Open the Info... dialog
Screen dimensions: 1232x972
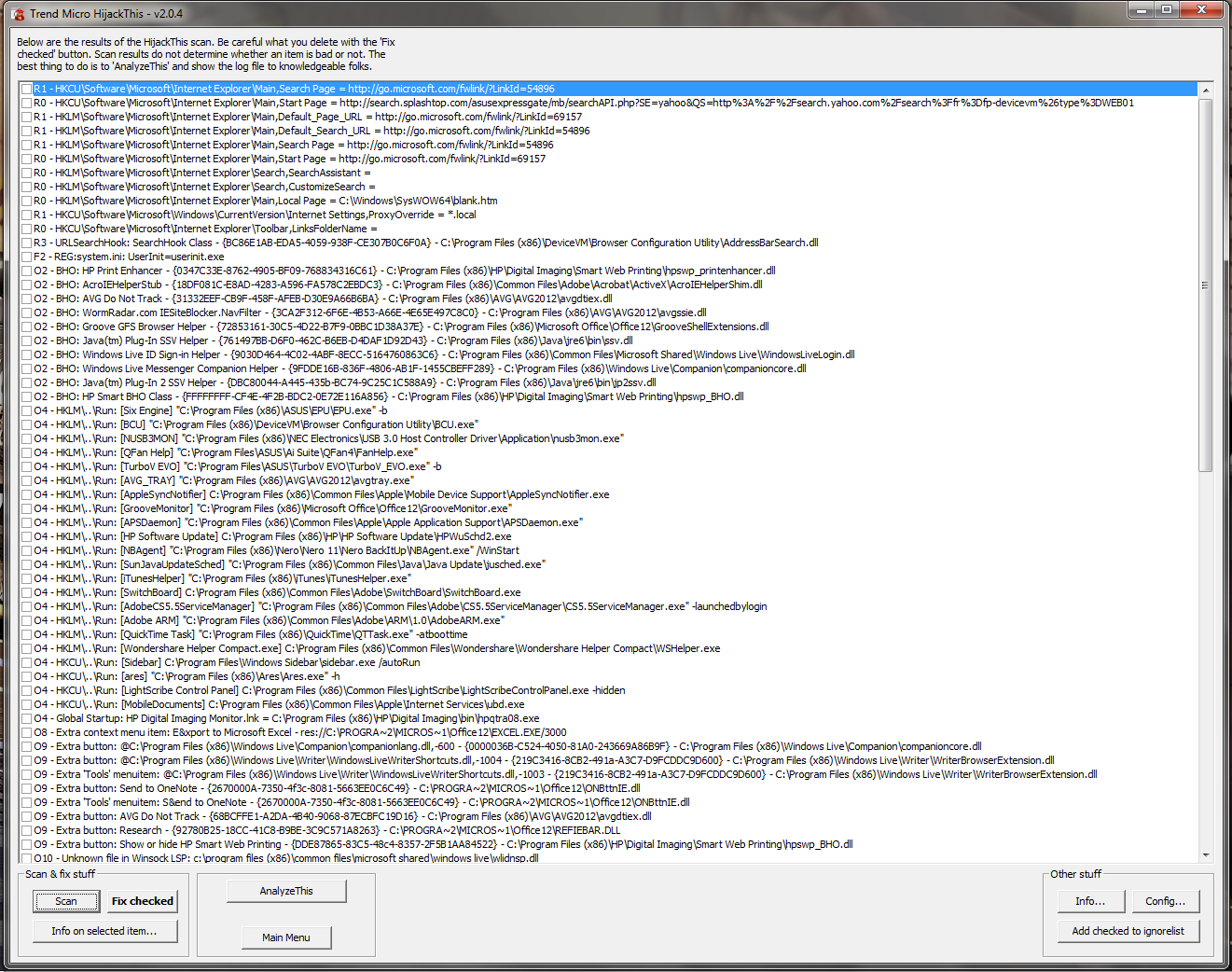(x=1090, y=901)
